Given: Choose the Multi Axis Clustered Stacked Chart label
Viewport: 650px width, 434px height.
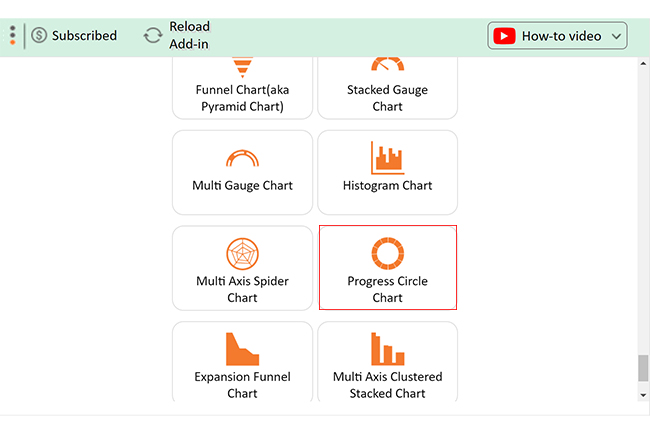Looking at the screenshot, I should coord(388,385).
